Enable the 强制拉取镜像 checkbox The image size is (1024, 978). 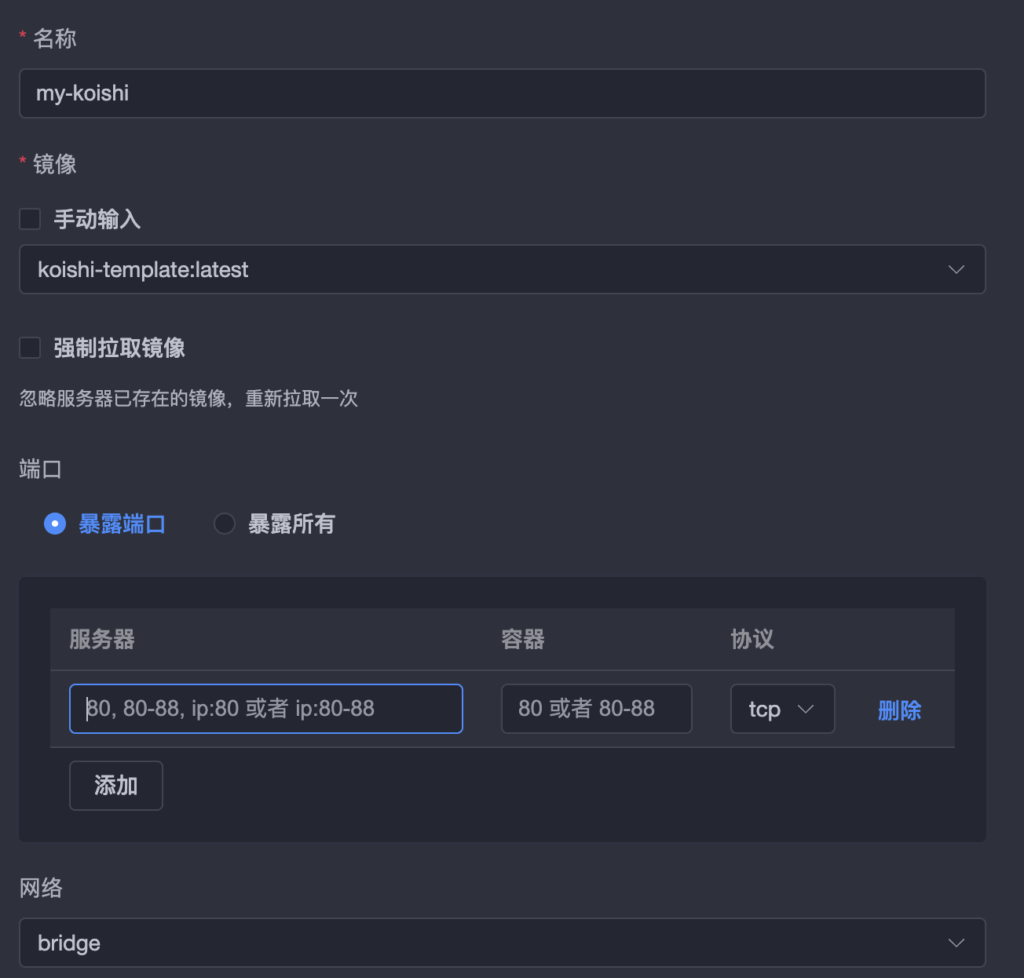coord(30,348)
